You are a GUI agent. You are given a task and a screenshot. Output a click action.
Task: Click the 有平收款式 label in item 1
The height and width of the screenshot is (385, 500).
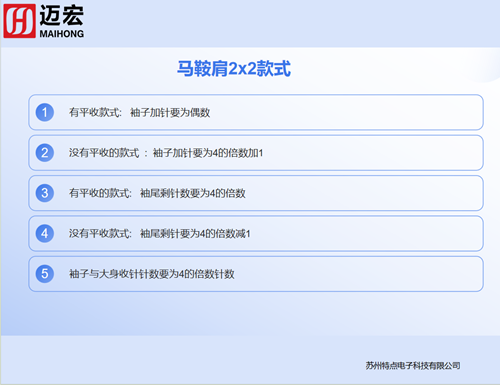[95, 113]
